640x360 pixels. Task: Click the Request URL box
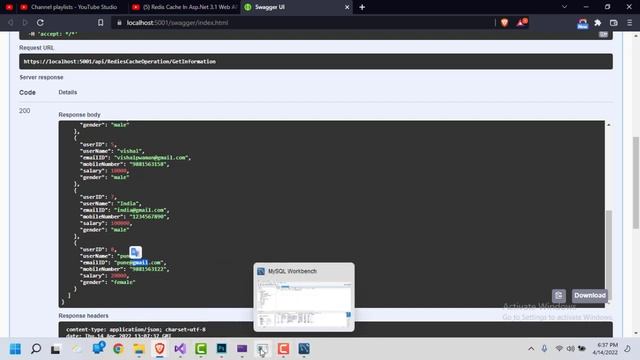point(316,62)
